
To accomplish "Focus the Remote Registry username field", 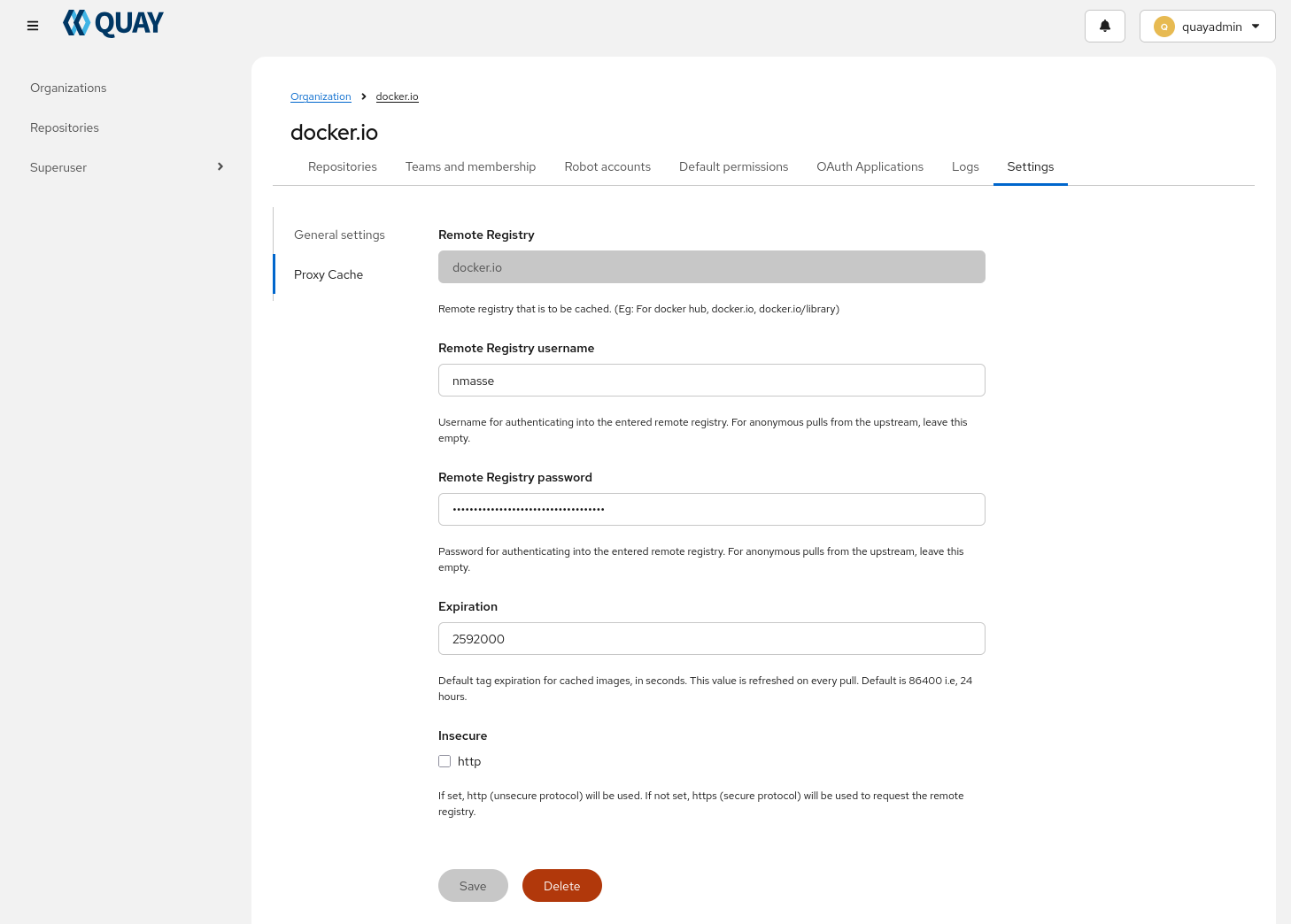I will tap(712, 381).
